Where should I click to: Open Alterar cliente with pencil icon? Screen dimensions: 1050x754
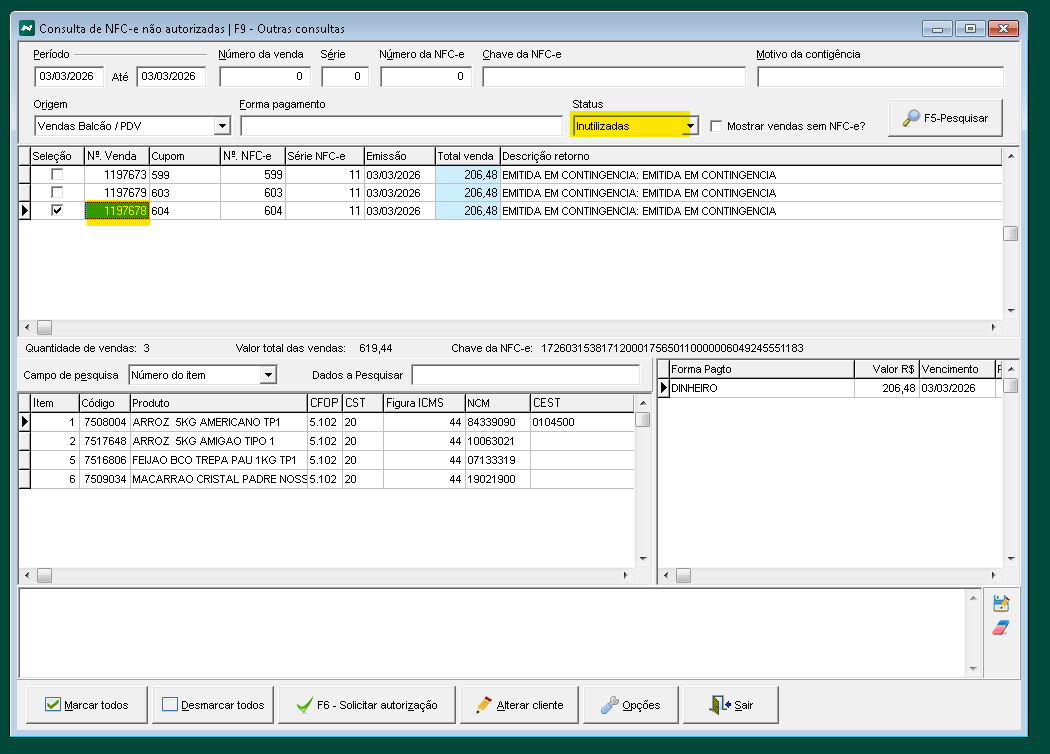click(519, 705)
